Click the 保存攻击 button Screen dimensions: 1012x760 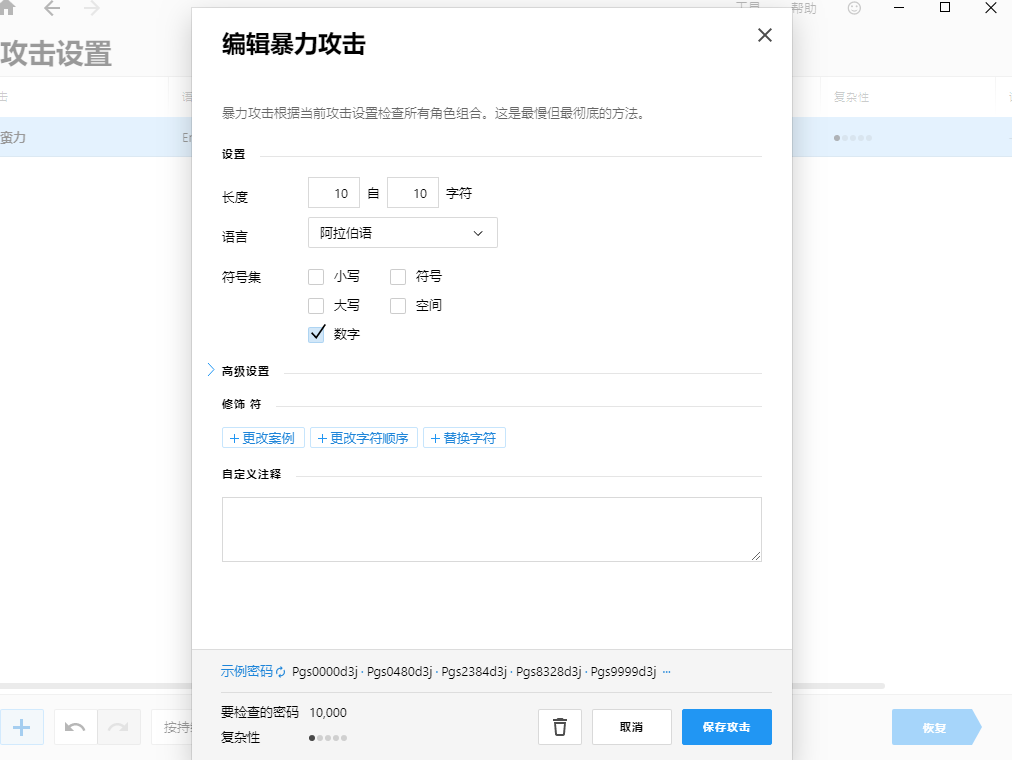[727, 727]
